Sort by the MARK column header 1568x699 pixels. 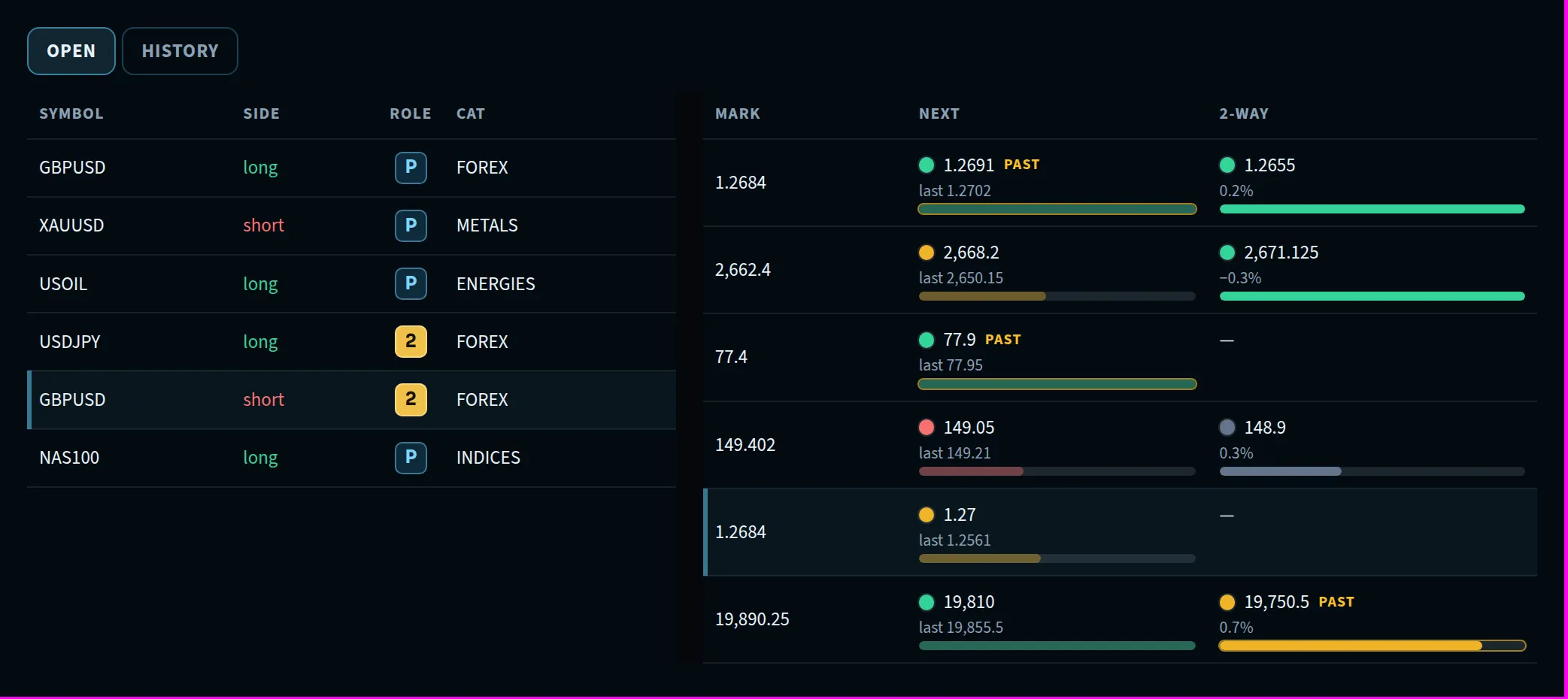(x=738, y=113)
